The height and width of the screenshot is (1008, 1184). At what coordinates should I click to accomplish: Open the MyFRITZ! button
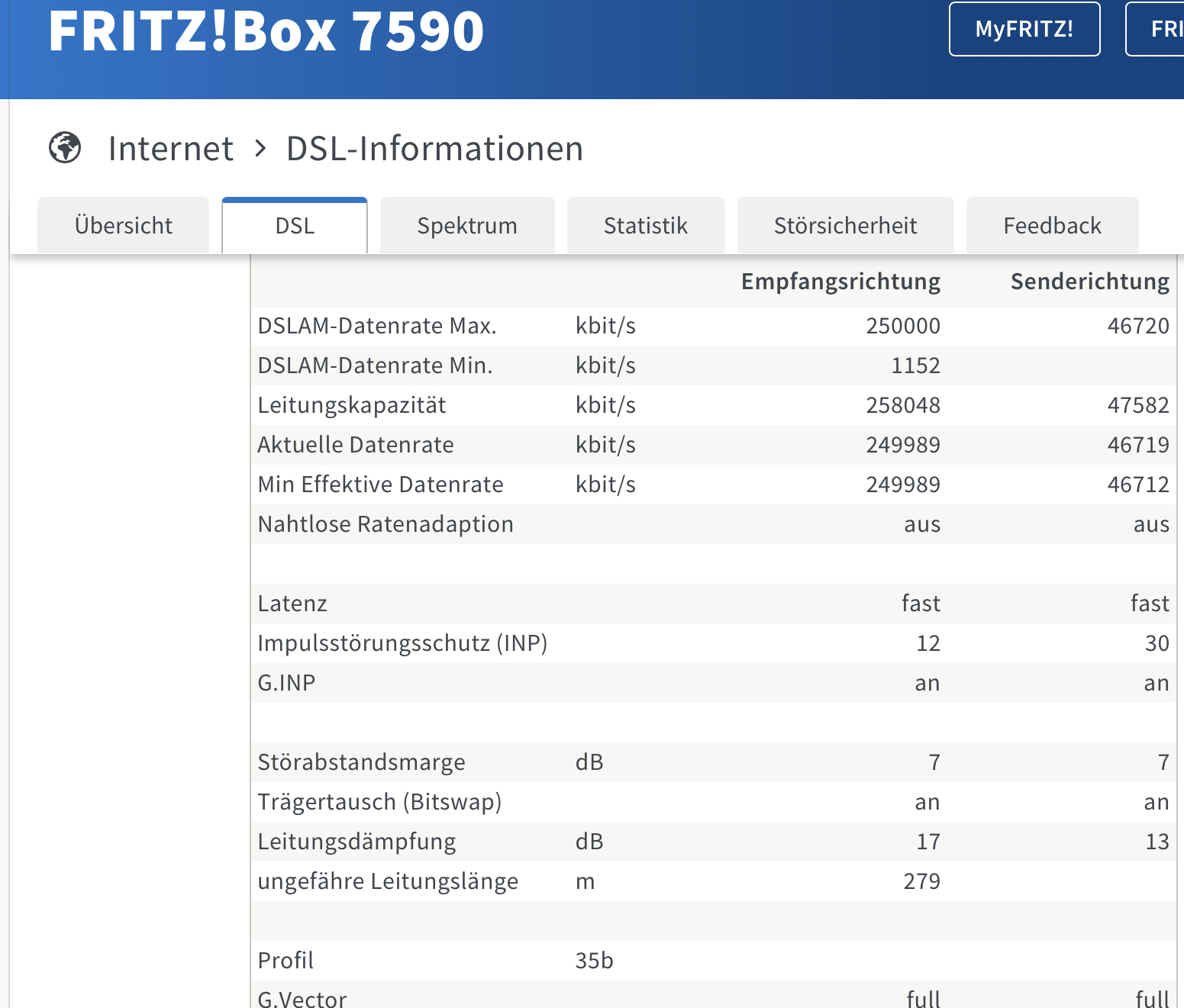click(1024, 29)
